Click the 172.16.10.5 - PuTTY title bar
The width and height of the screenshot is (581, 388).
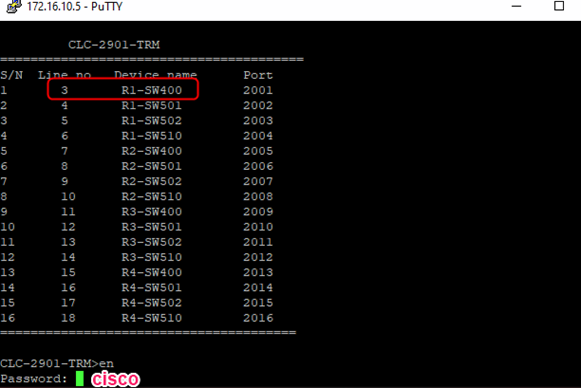point(74,7)
